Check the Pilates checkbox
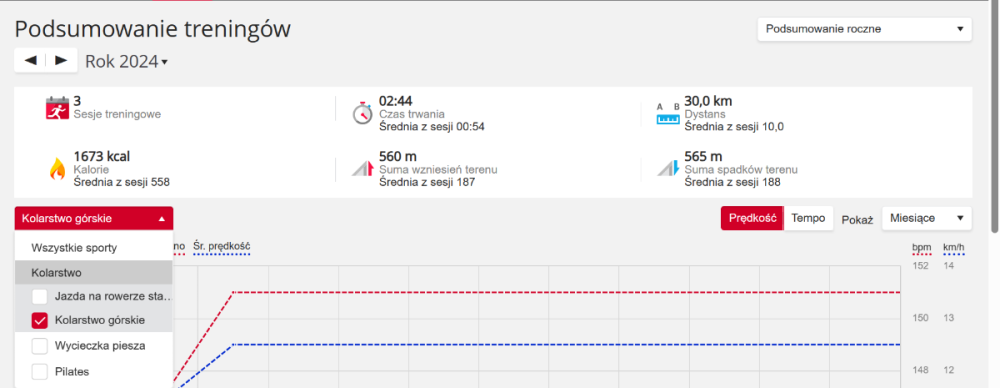 (x=40, y=371)
